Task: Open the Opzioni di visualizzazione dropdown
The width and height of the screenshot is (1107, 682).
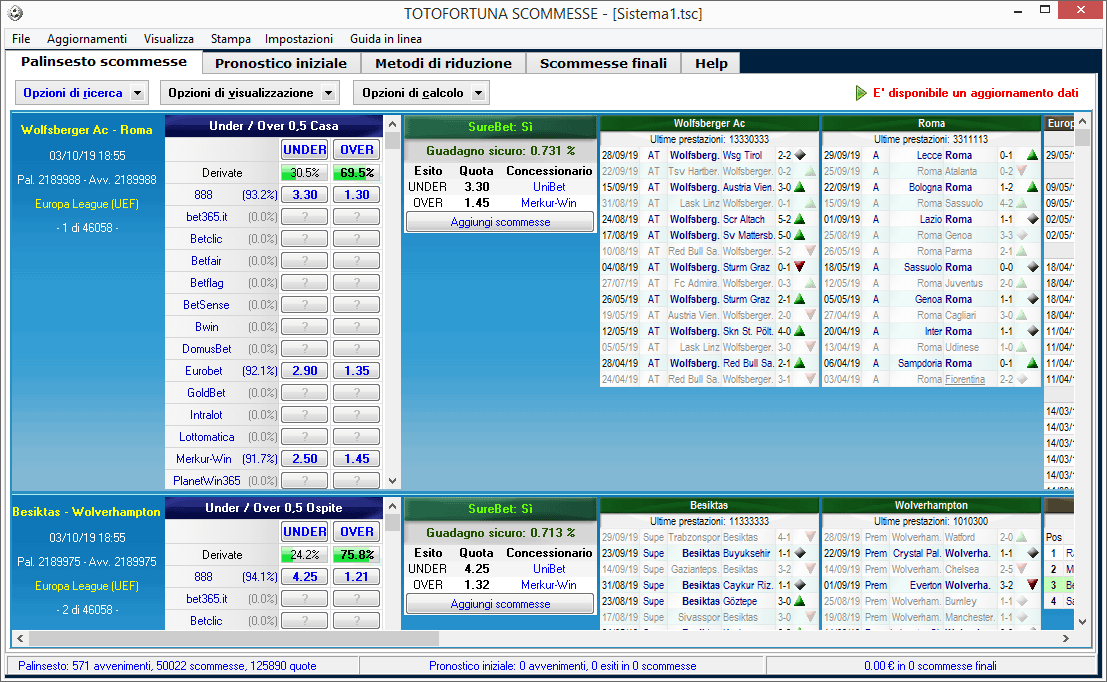Action: click(x=244, y=92)
